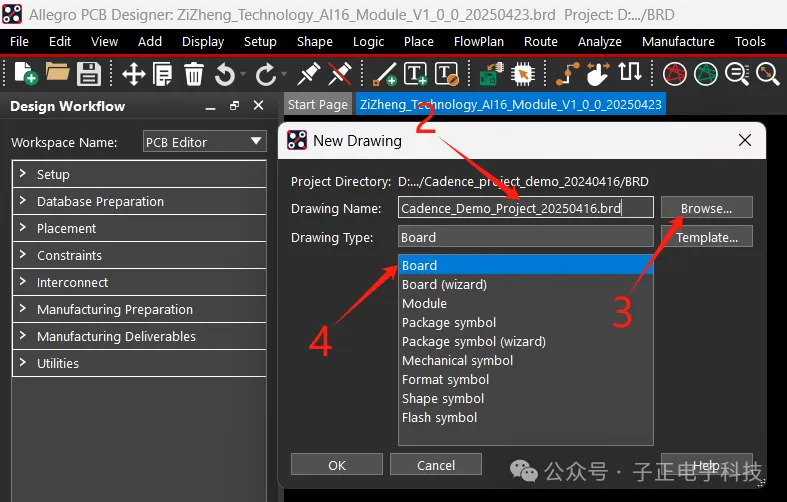
Task: Open the Display menu
Action: 203,42
